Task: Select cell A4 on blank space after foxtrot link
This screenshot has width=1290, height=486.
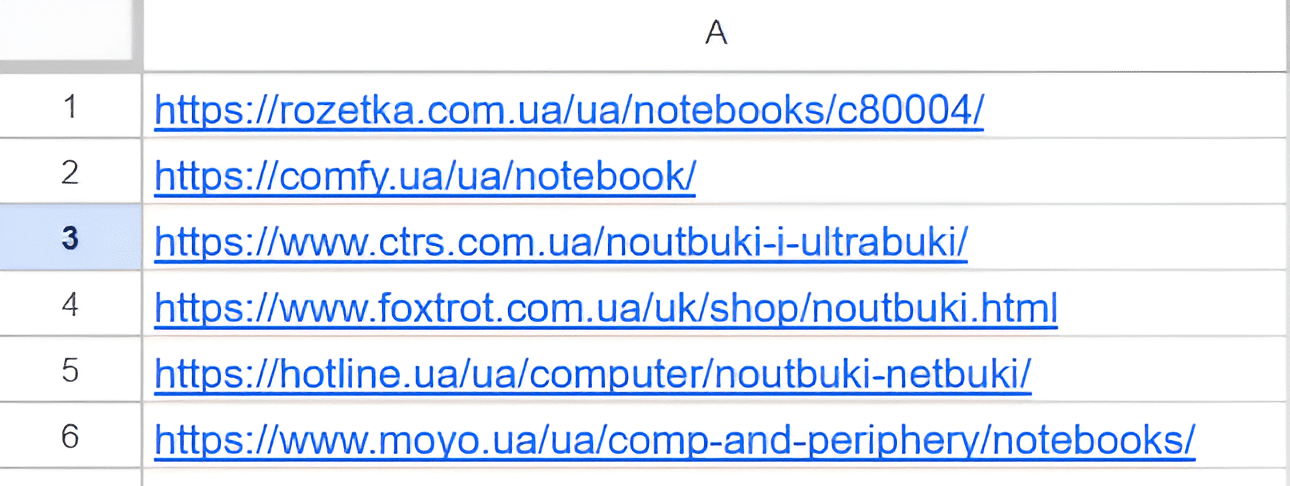Action: point(1172,303)
